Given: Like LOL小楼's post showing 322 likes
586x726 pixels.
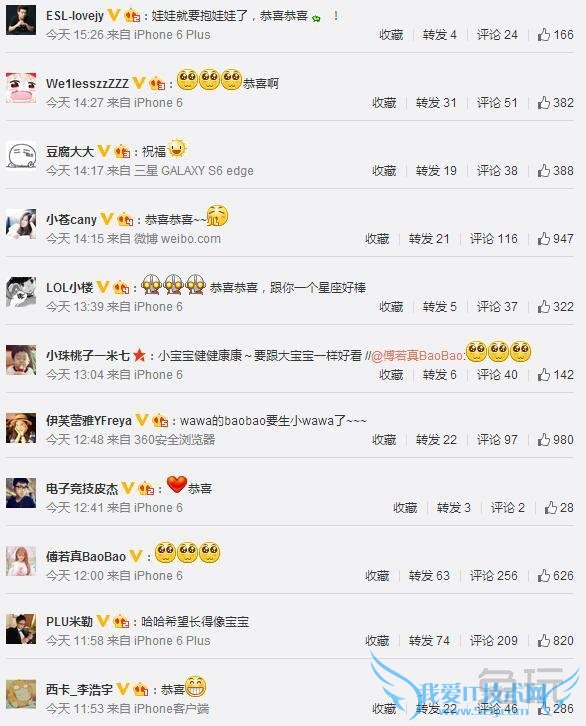Looking at the screenshot, I should click(544, 307).
